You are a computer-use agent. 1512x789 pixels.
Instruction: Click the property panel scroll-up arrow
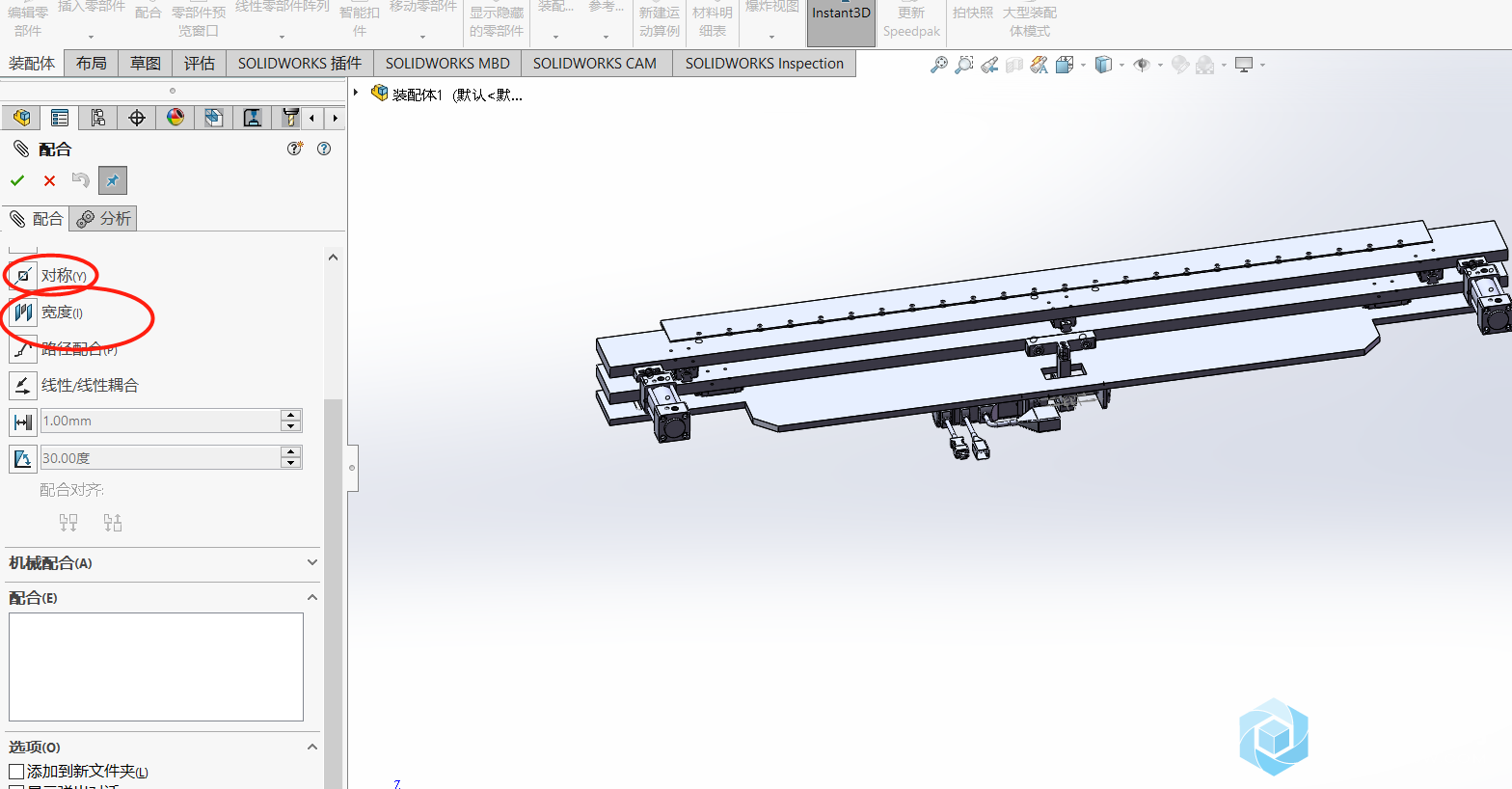[x=333, y=258]
